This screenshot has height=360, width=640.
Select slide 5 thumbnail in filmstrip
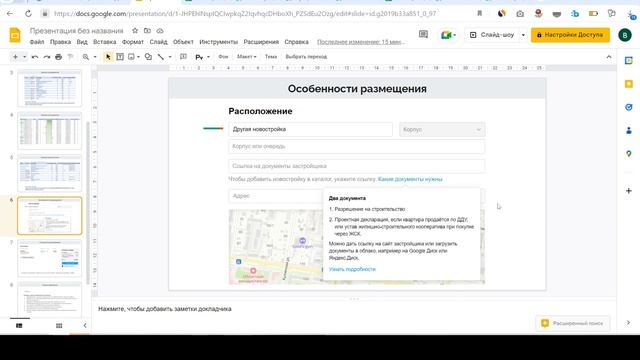point(50,173)
